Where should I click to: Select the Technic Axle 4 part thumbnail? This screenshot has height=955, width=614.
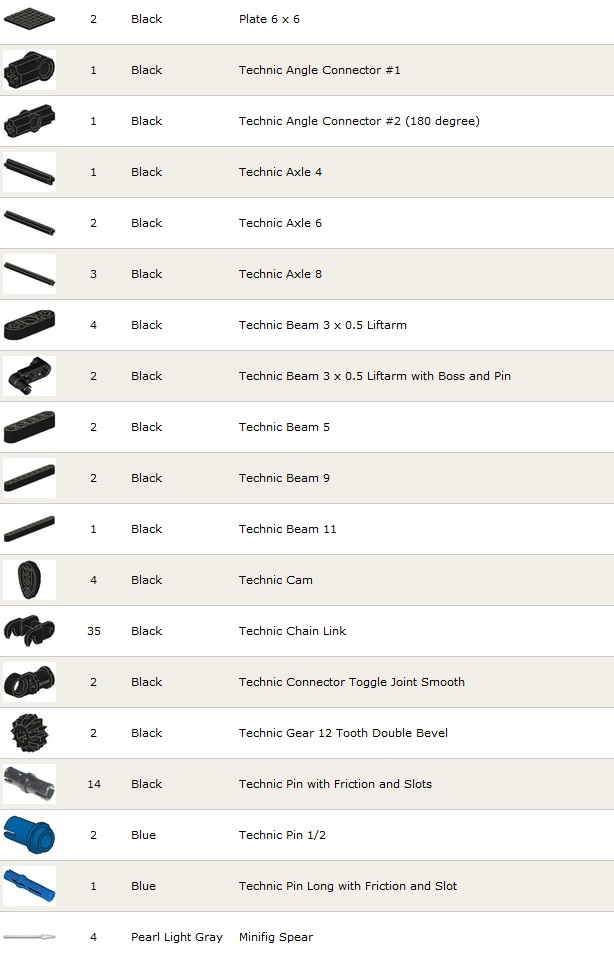pyautogui.click(x=29, y=172)
